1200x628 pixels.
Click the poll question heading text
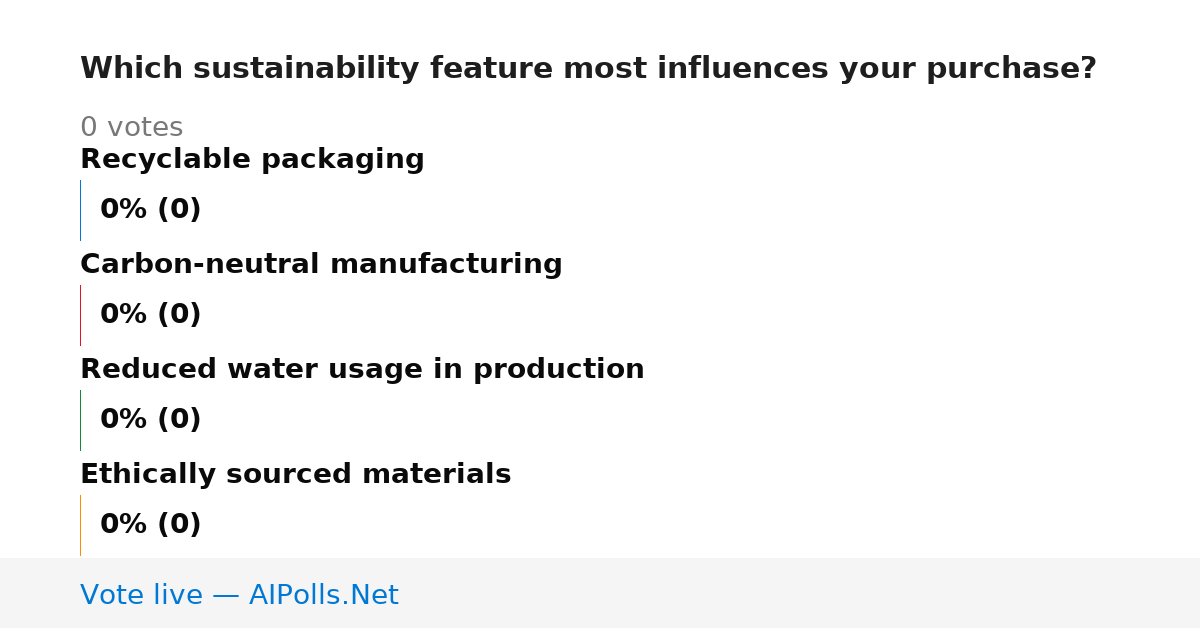tap(588, 69)
